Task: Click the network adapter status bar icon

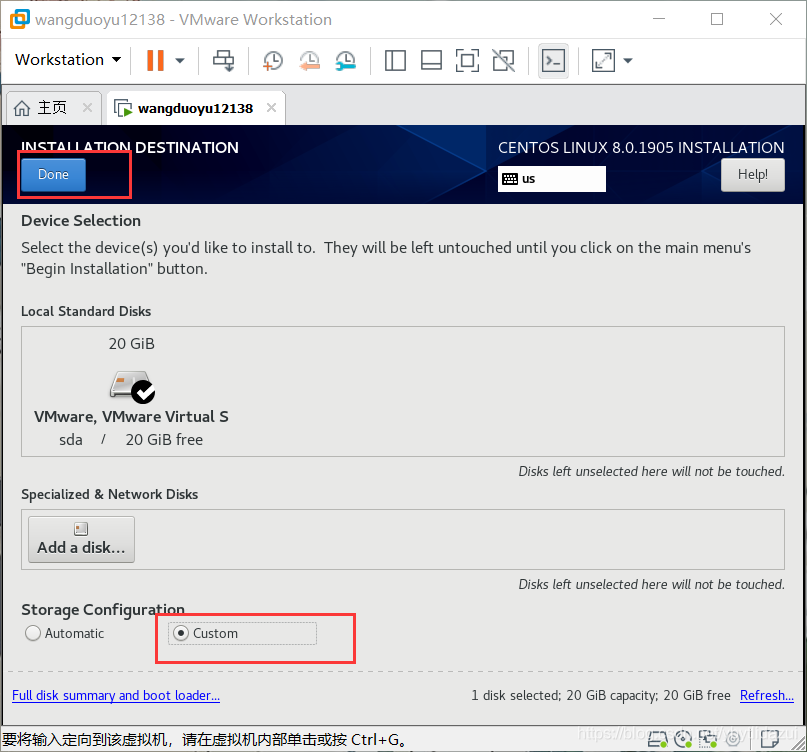Action: pos(708,739)
